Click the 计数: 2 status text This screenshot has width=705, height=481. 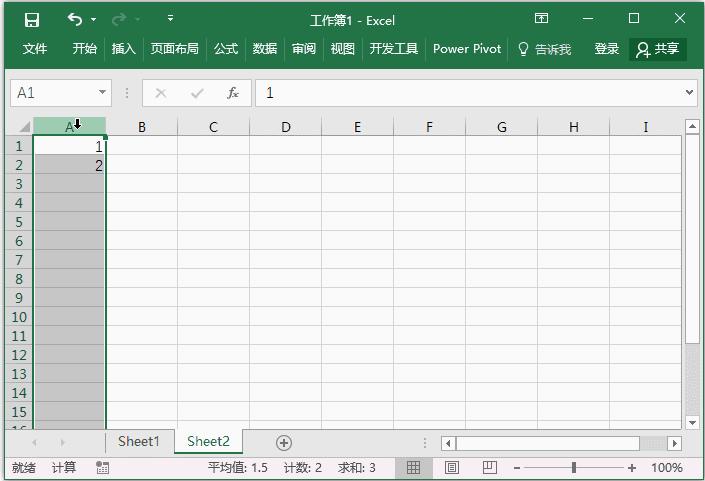point(303,468)
